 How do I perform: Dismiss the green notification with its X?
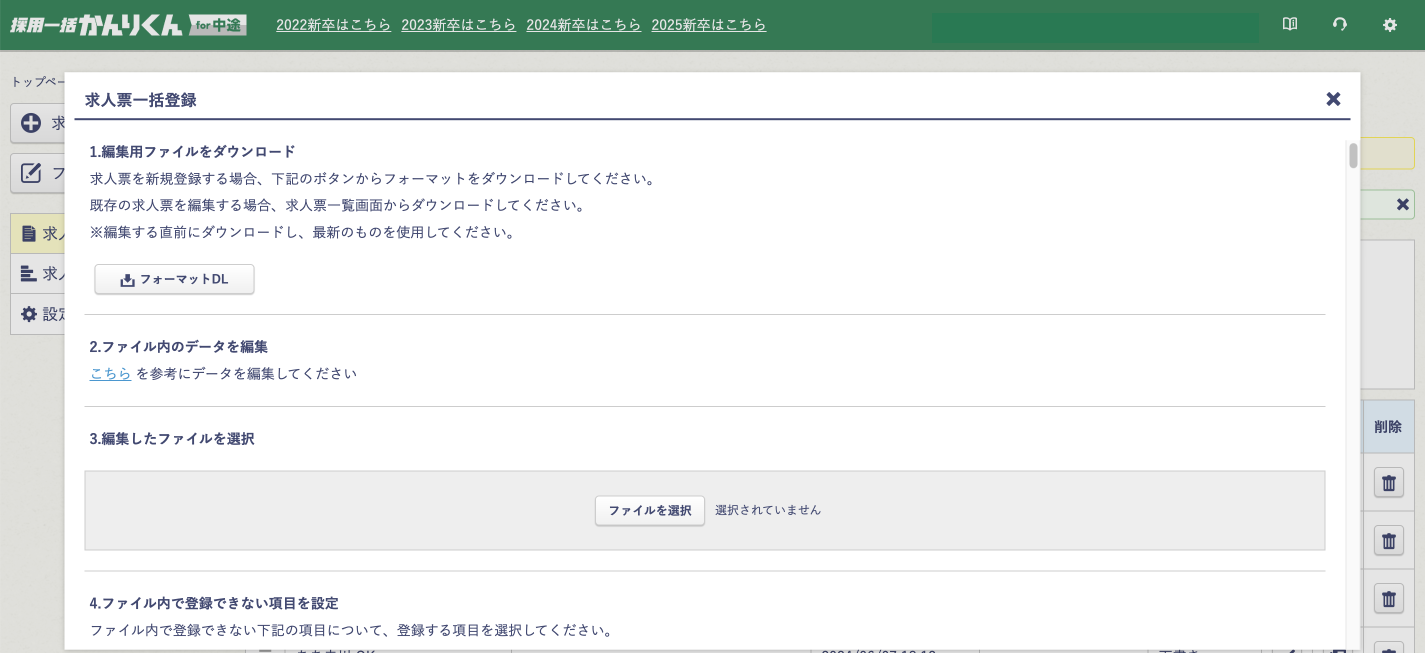[x=1402, y=204]
